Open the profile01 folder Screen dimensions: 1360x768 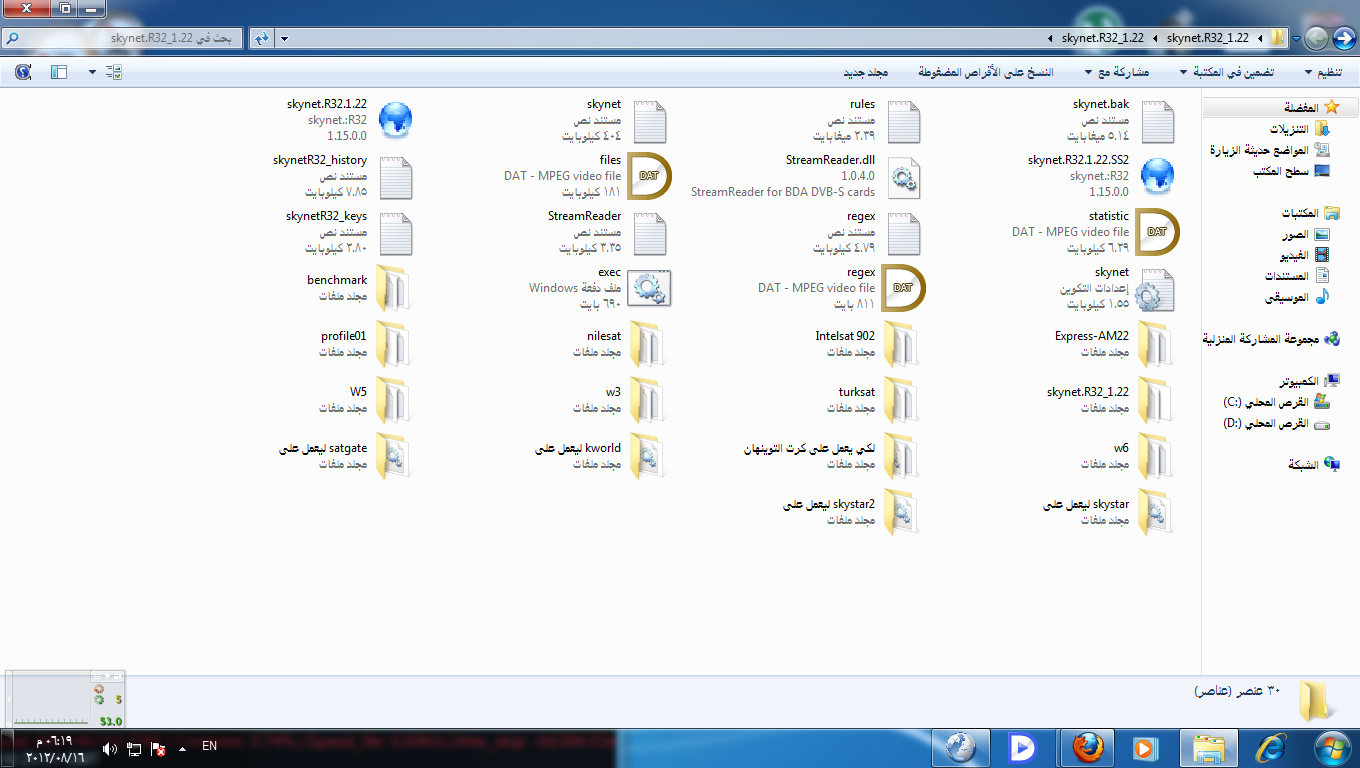[x=364, y=344]
